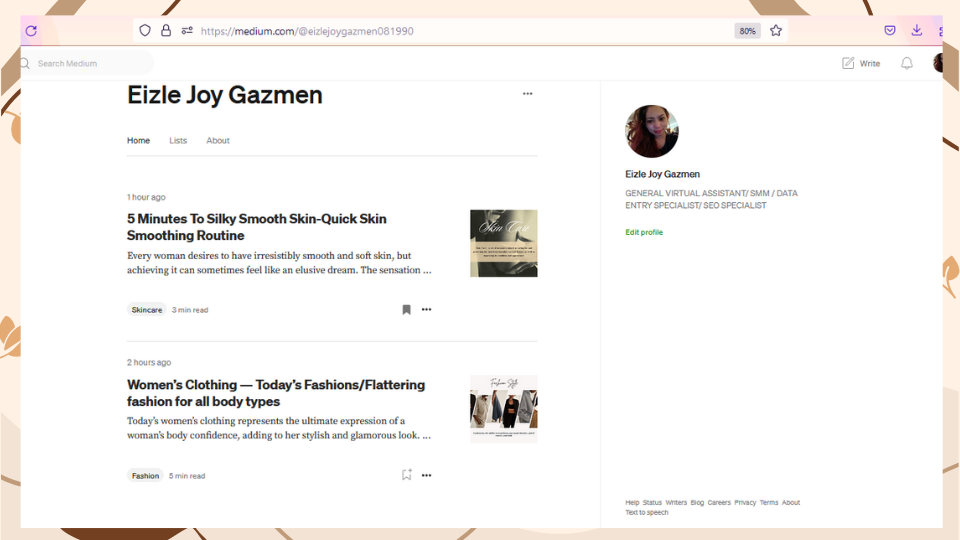Image resolution: width=960 pixels, height=540 pixels.
Task: Open more options for the Fashion story
Action: point(427,475)
